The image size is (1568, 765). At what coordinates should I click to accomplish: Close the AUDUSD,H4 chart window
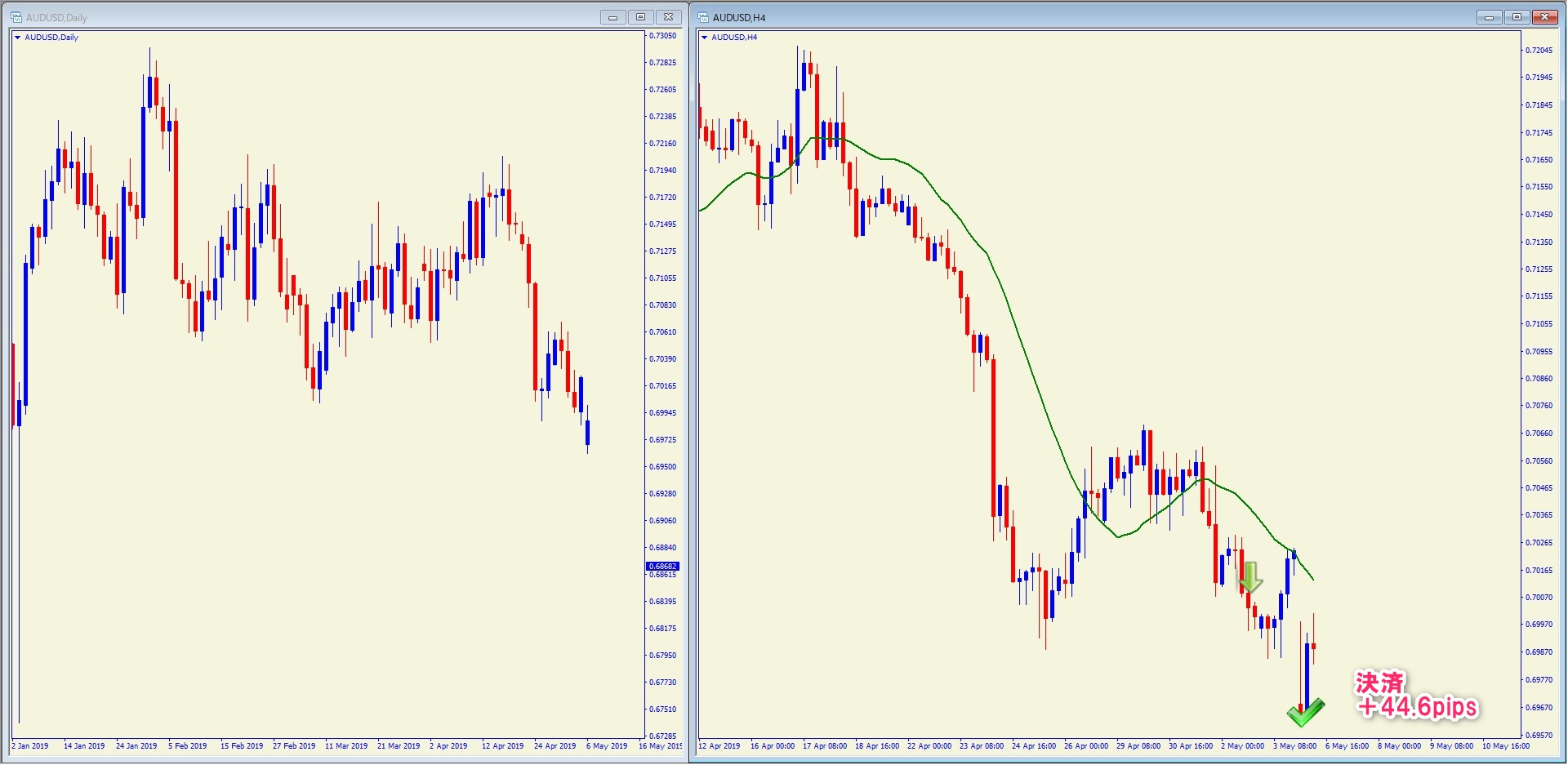click(1544, 17)
